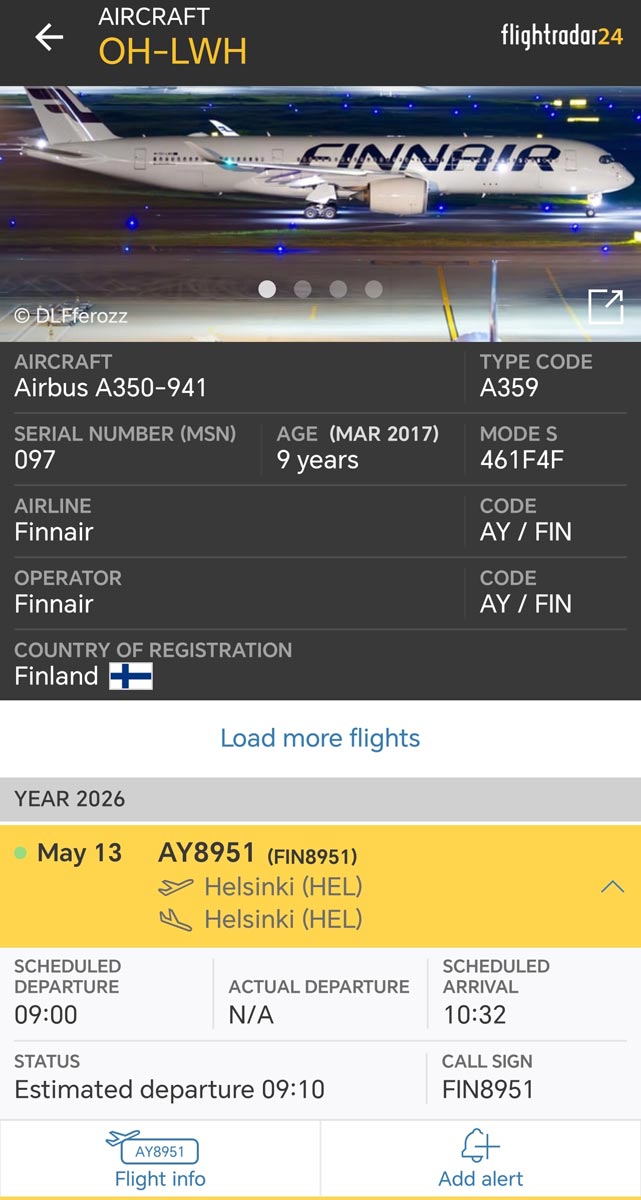Viewport: 641px width, 1200px height.
Task: Tap the arrival plane icon beside Helsinki
Action: point(176,920)
